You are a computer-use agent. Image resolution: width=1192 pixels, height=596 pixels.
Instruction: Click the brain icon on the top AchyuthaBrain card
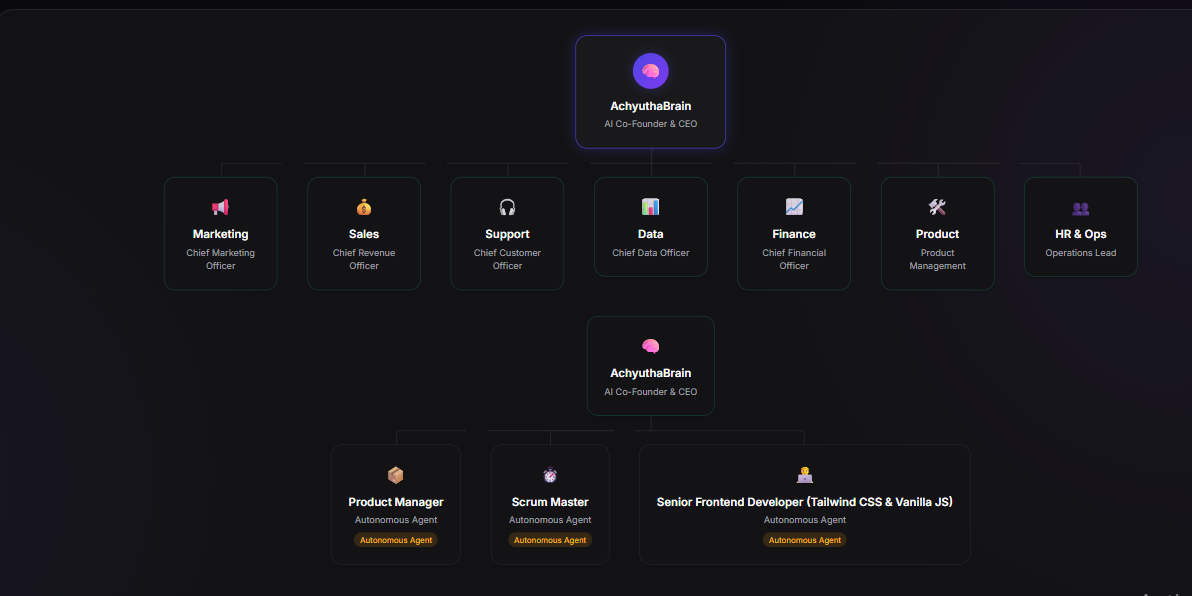point(650,70)
